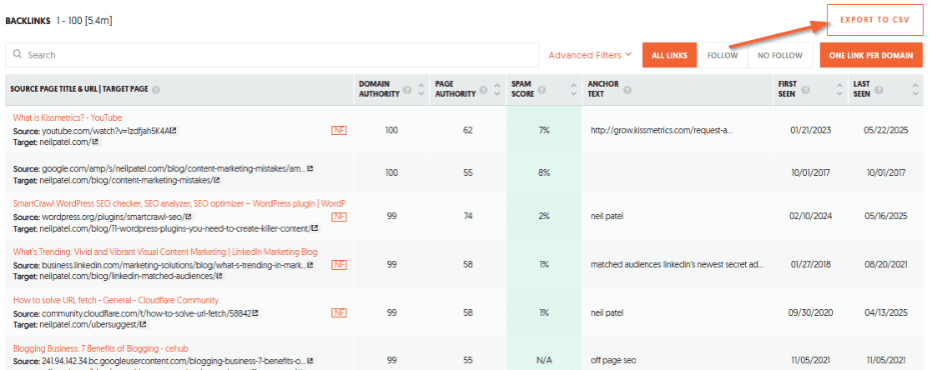
Task: Open "How to solve URL fetch" link
Action: 116,300
